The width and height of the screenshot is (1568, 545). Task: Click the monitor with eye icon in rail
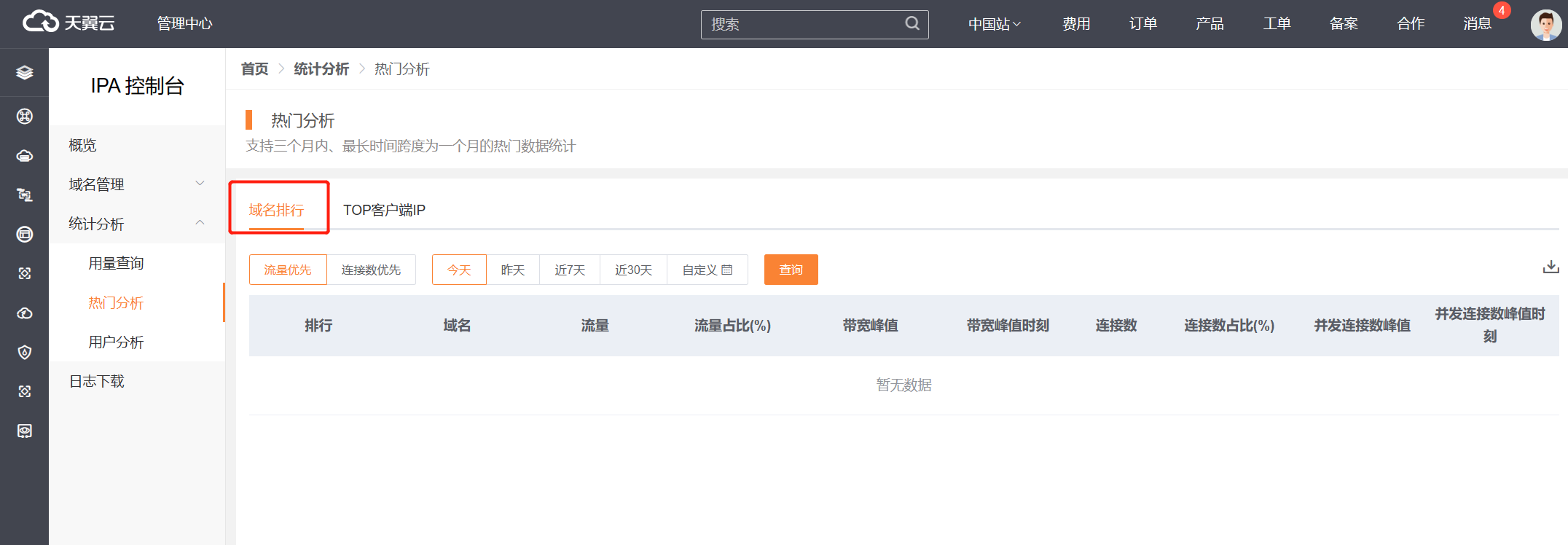click(x=24, y=431)
